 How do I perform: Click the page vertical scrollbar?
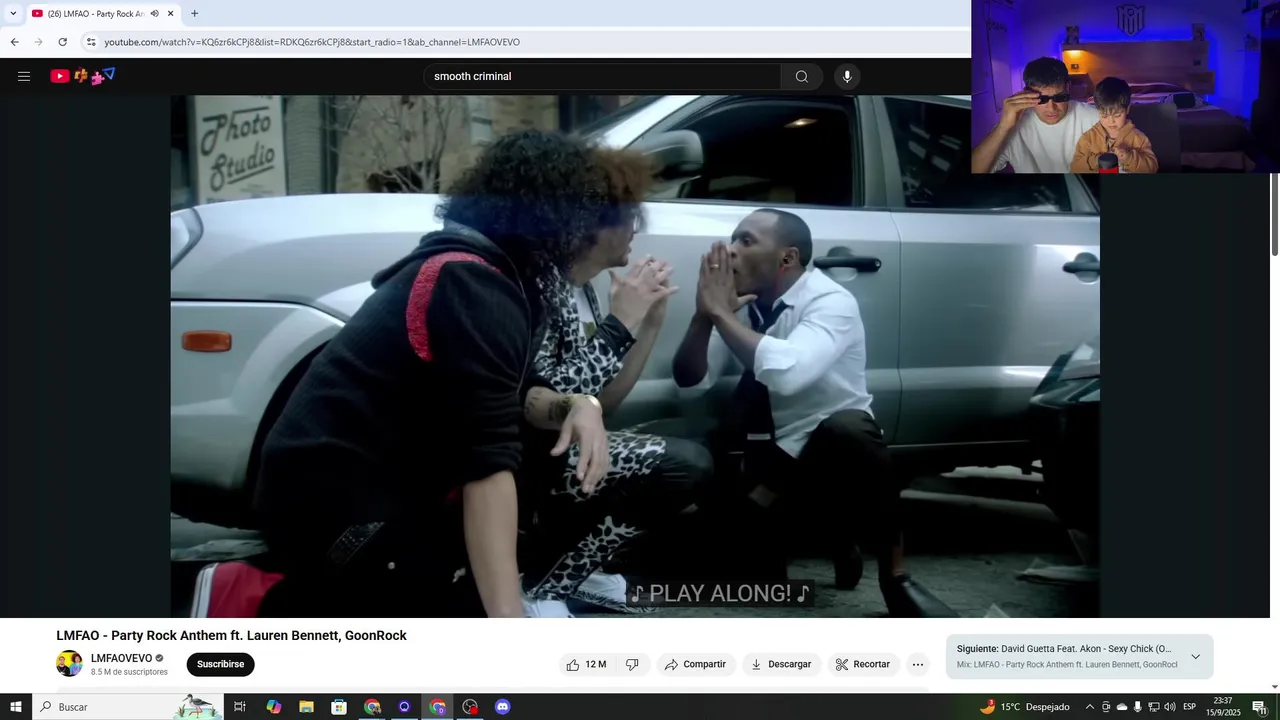1274,214
